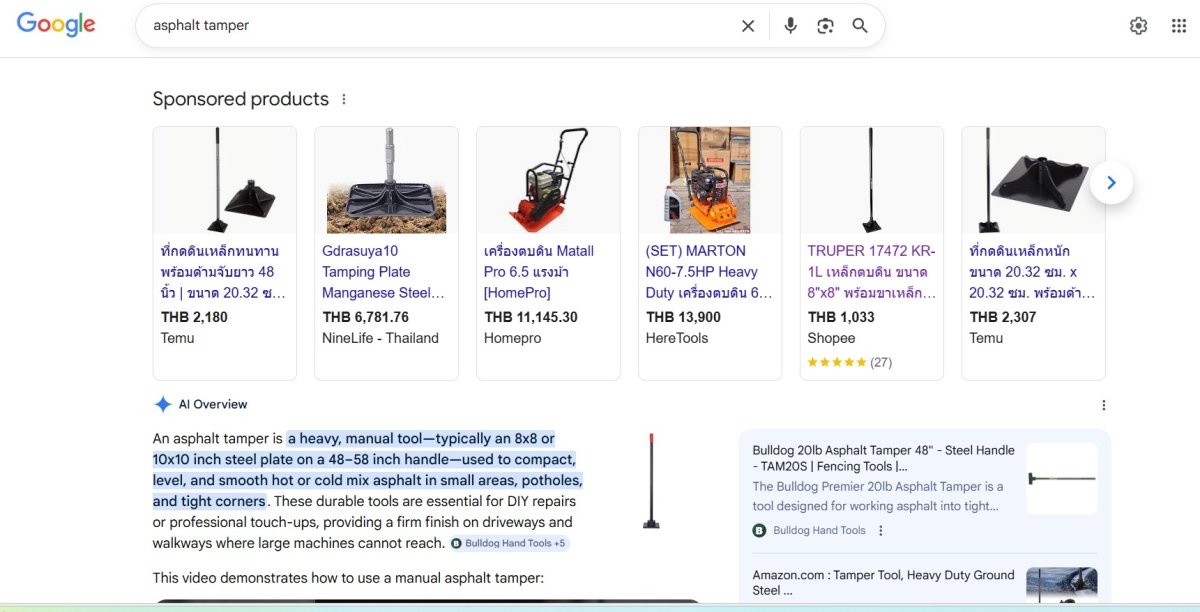The width and height of the screenshot is (1200, 612).
Task: Open the Amazon tamper tool thumbnail
Action: coord(1062,584)
